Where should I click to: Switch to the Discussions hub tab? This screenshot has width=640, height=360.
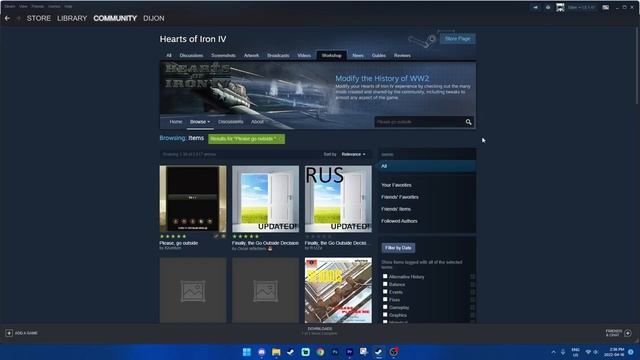tap(191, 56)
